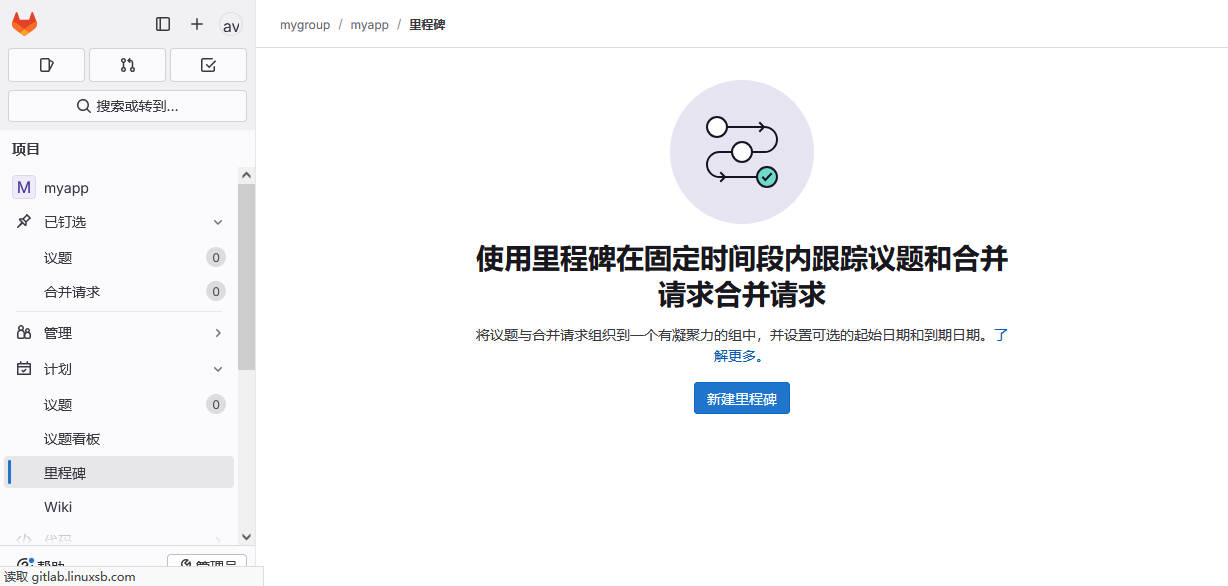Click the myapp project avatar

pyautogui.click(x=24, y=187)
